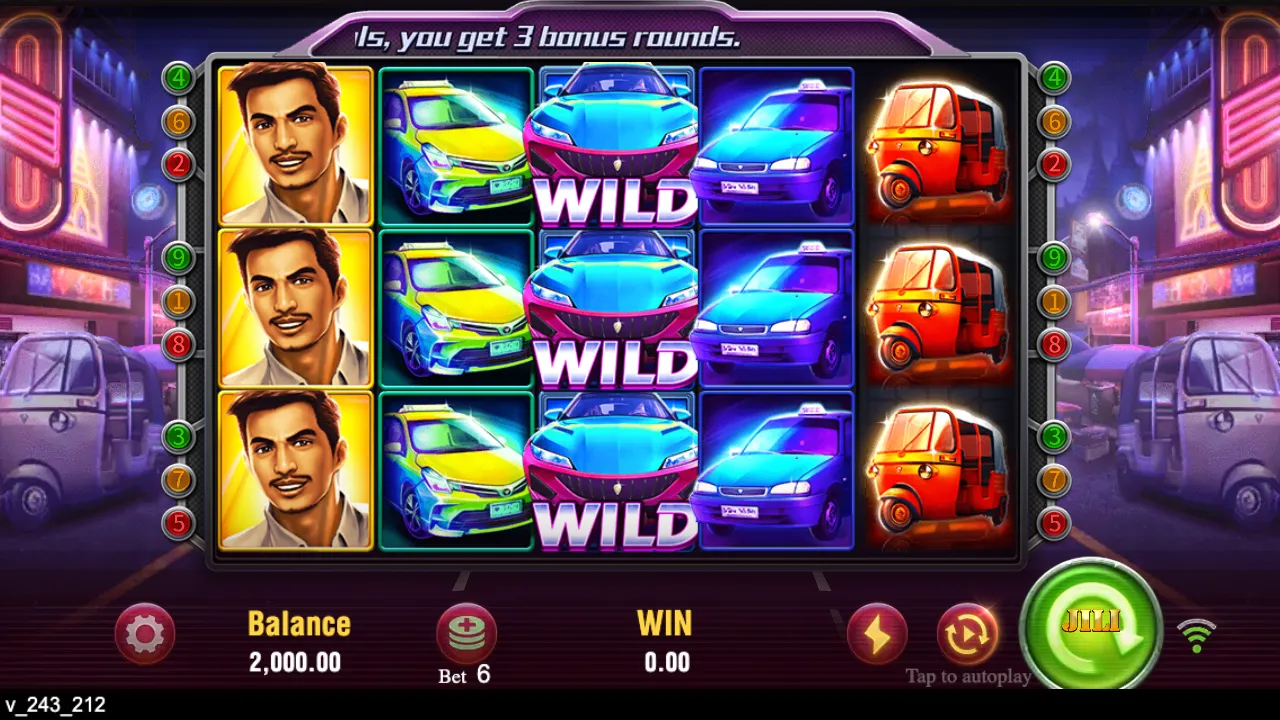Viewport: 1280px width, 720px height.
Task: Select payline 5 marker on left side
Action: (178, 523)
